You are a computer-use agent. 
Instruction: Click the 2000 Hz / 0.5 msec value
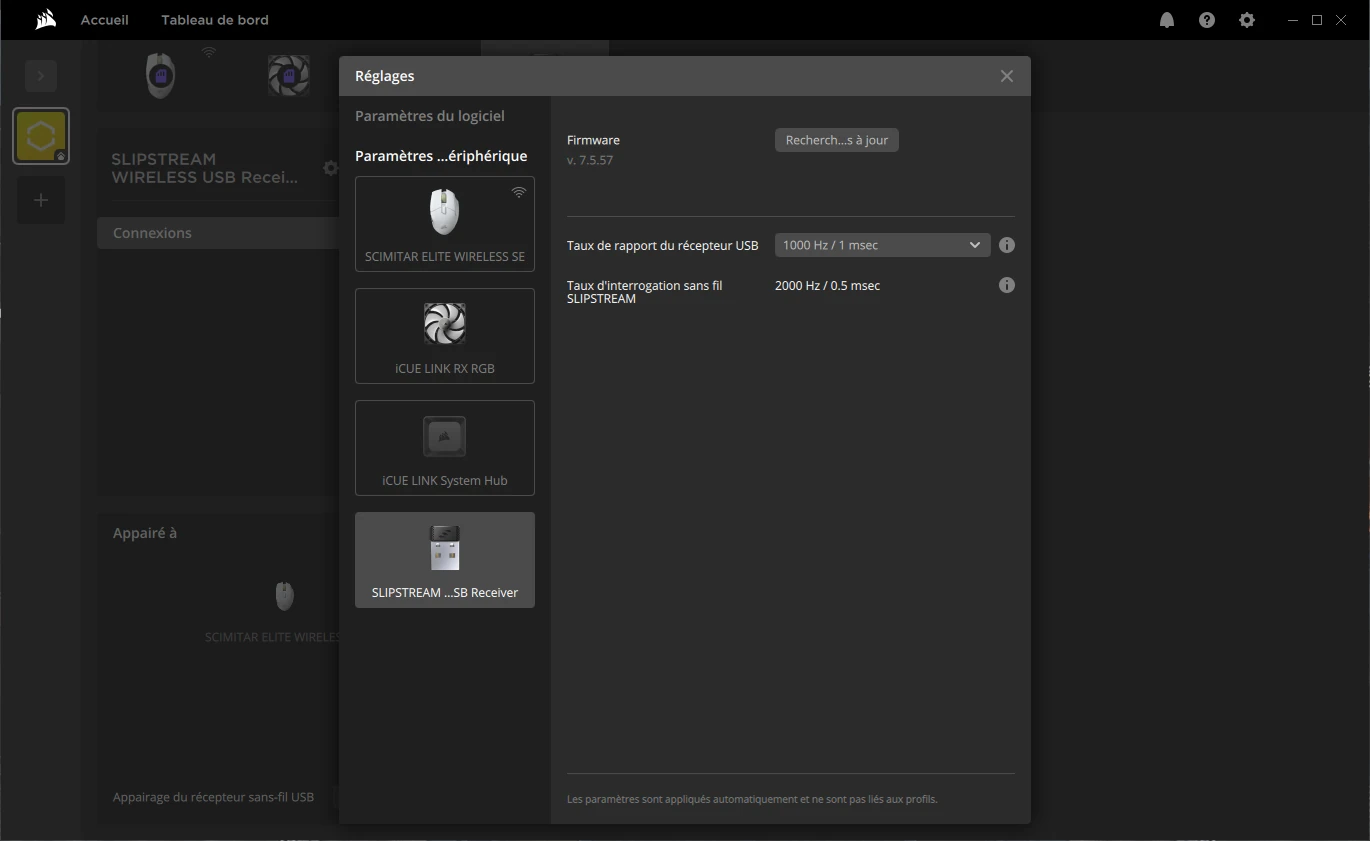[x=827, y=285]
